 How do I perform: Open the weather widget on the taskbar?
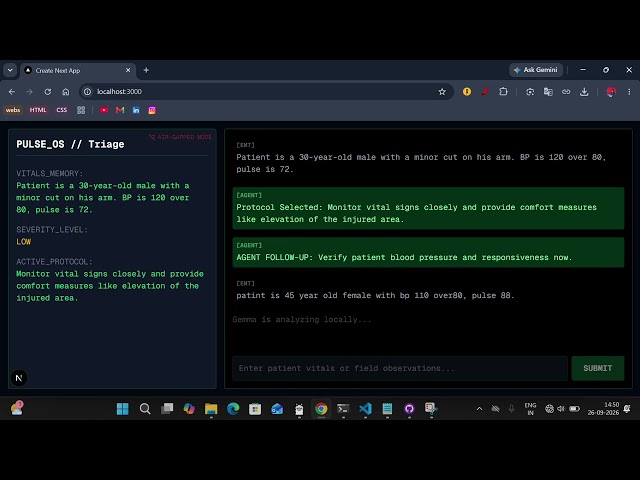(17, 409)
